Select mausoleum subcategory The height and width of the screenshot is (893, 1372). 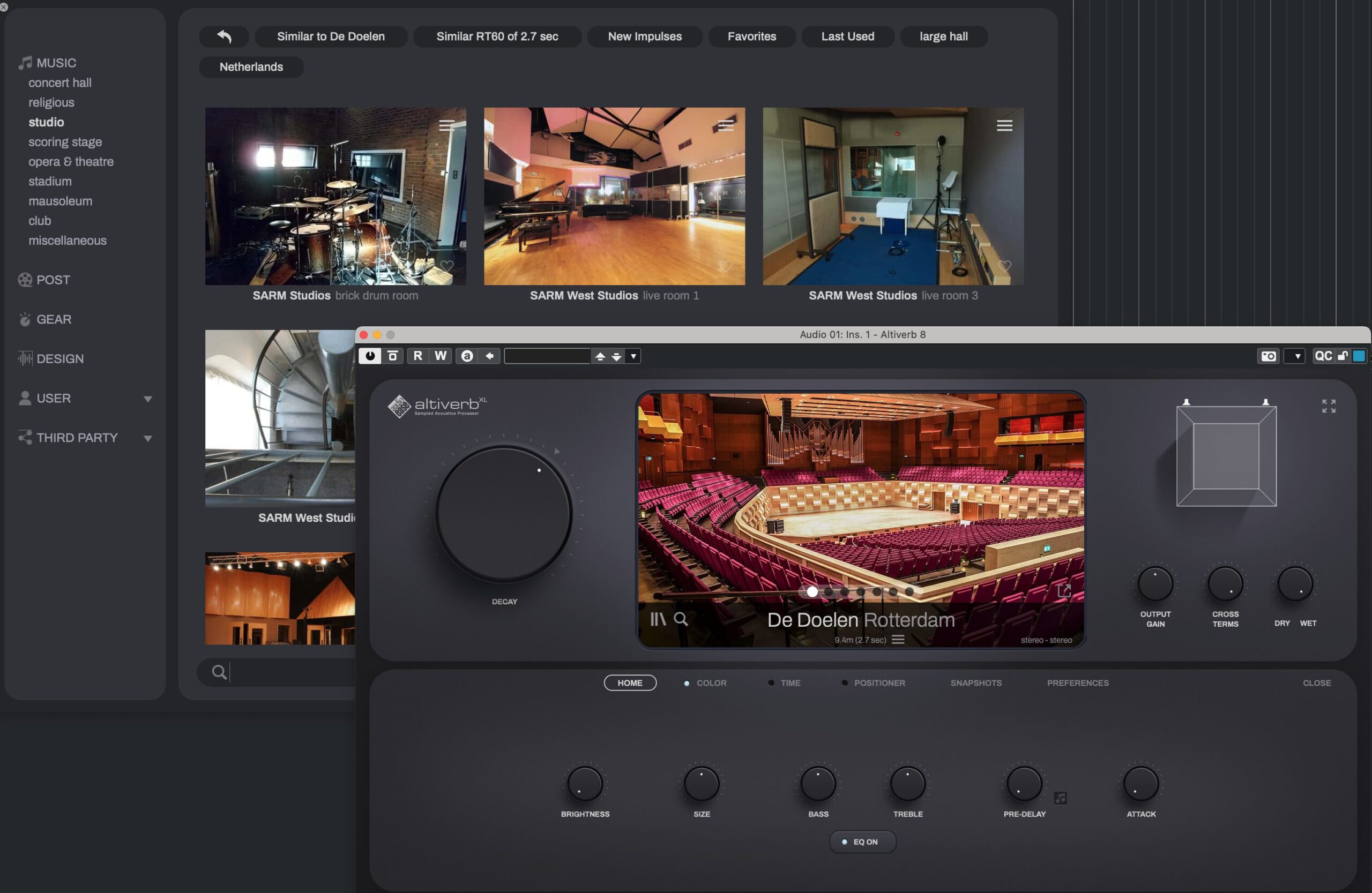tap(61, 201)
